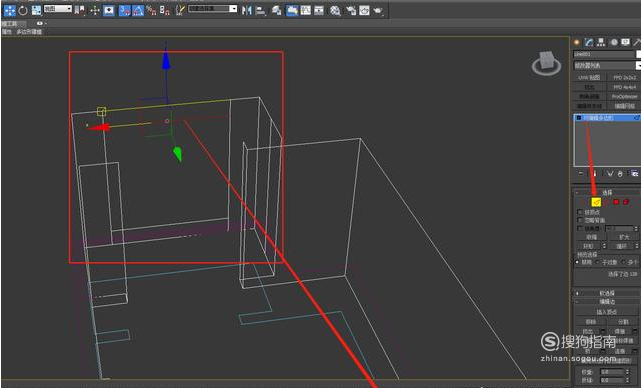Click the Pin Stack icon
The image size is (641, 388).
581,174
